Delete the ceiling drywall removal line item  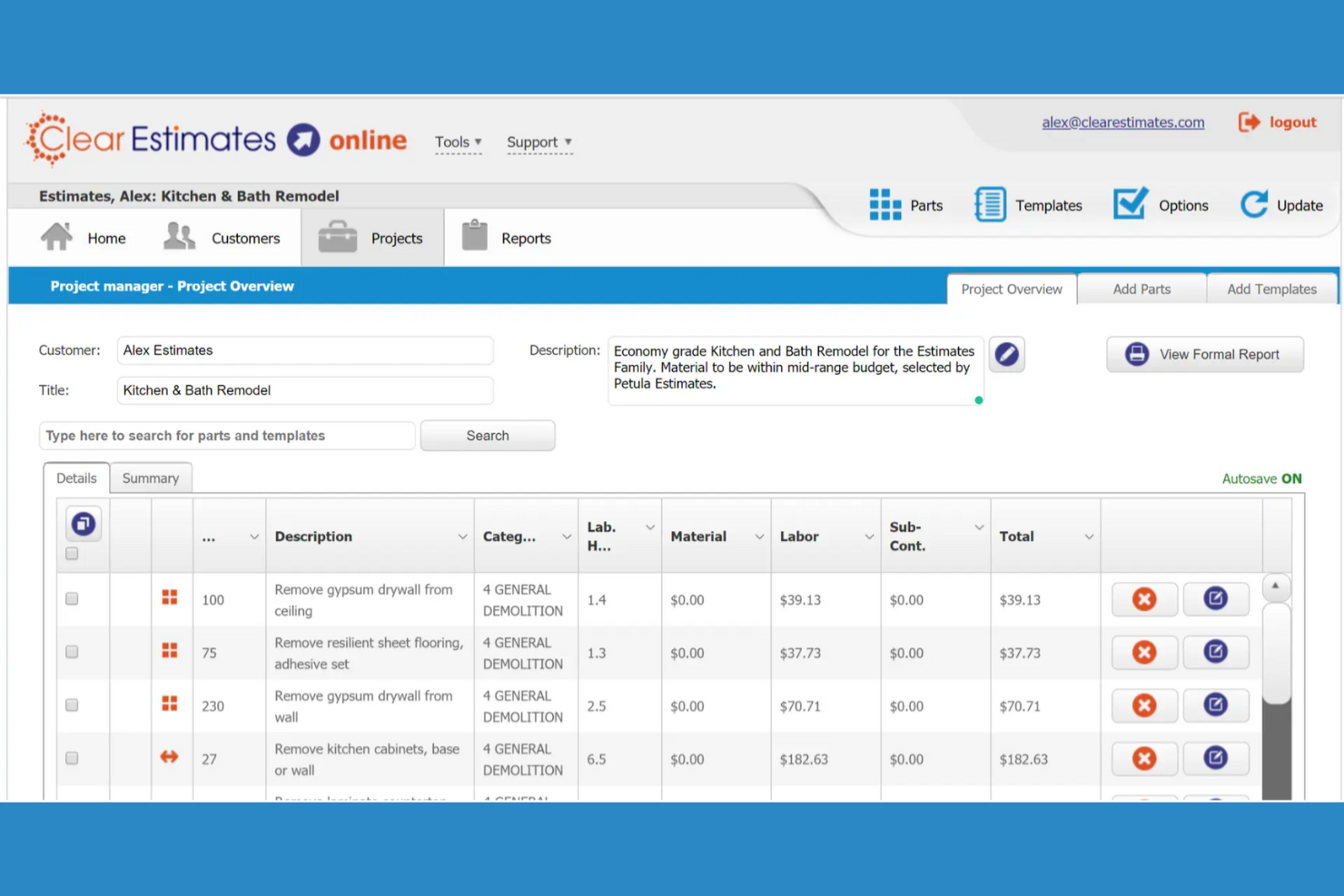[1143, 599]
